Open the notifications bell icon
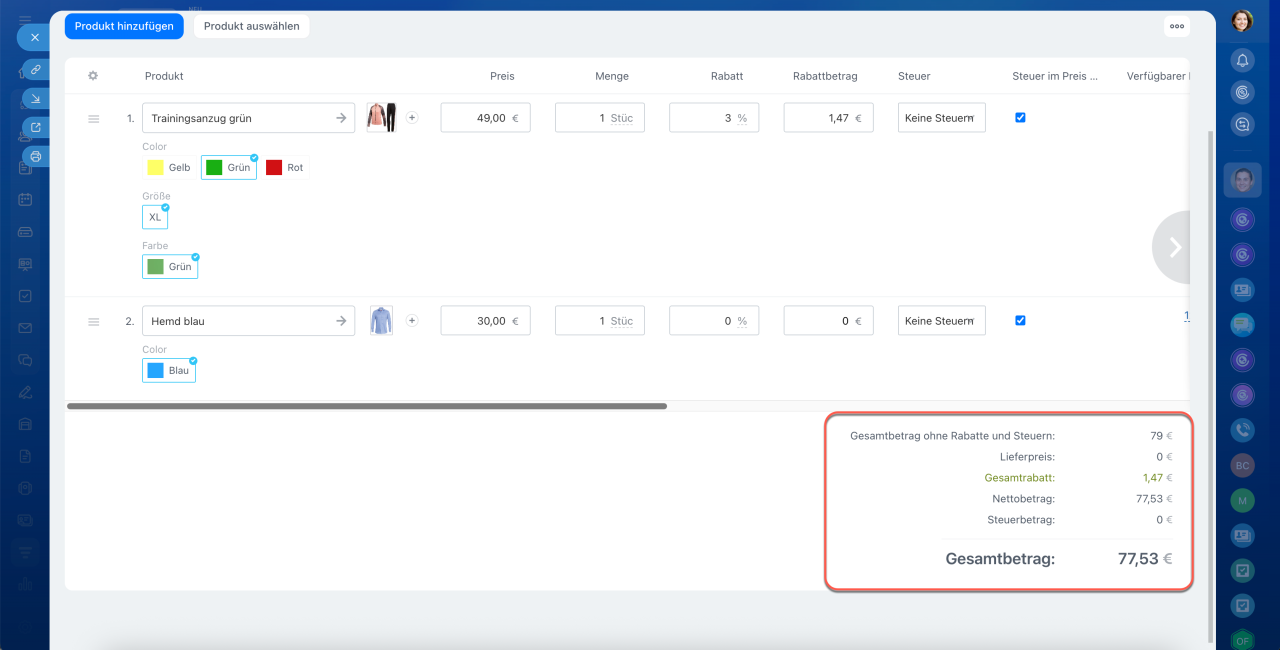Image resolution: width=1280 pixels, height=650 pixels. 1242,60
